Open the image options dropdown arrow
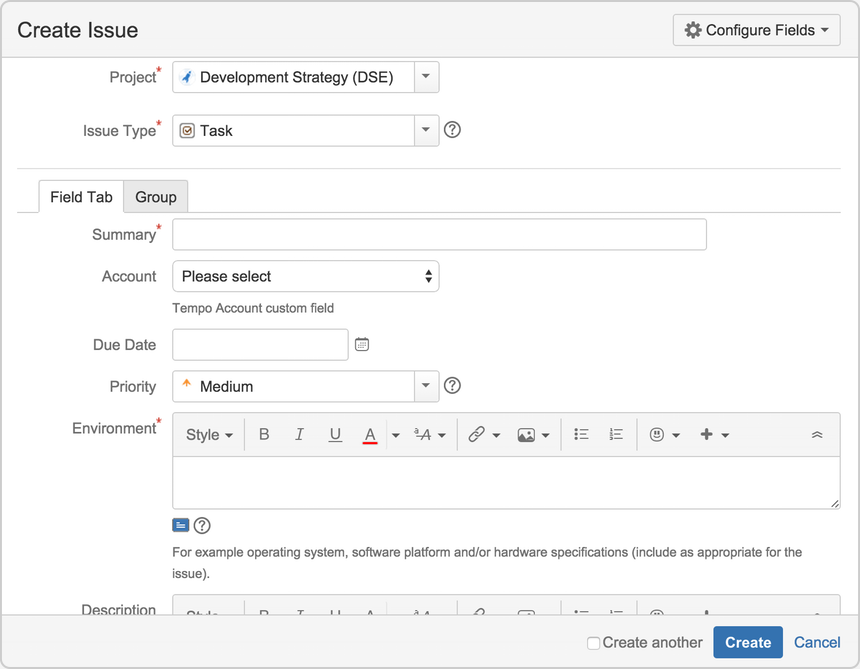Screen dimensions: 860x670 coord(545,435)
